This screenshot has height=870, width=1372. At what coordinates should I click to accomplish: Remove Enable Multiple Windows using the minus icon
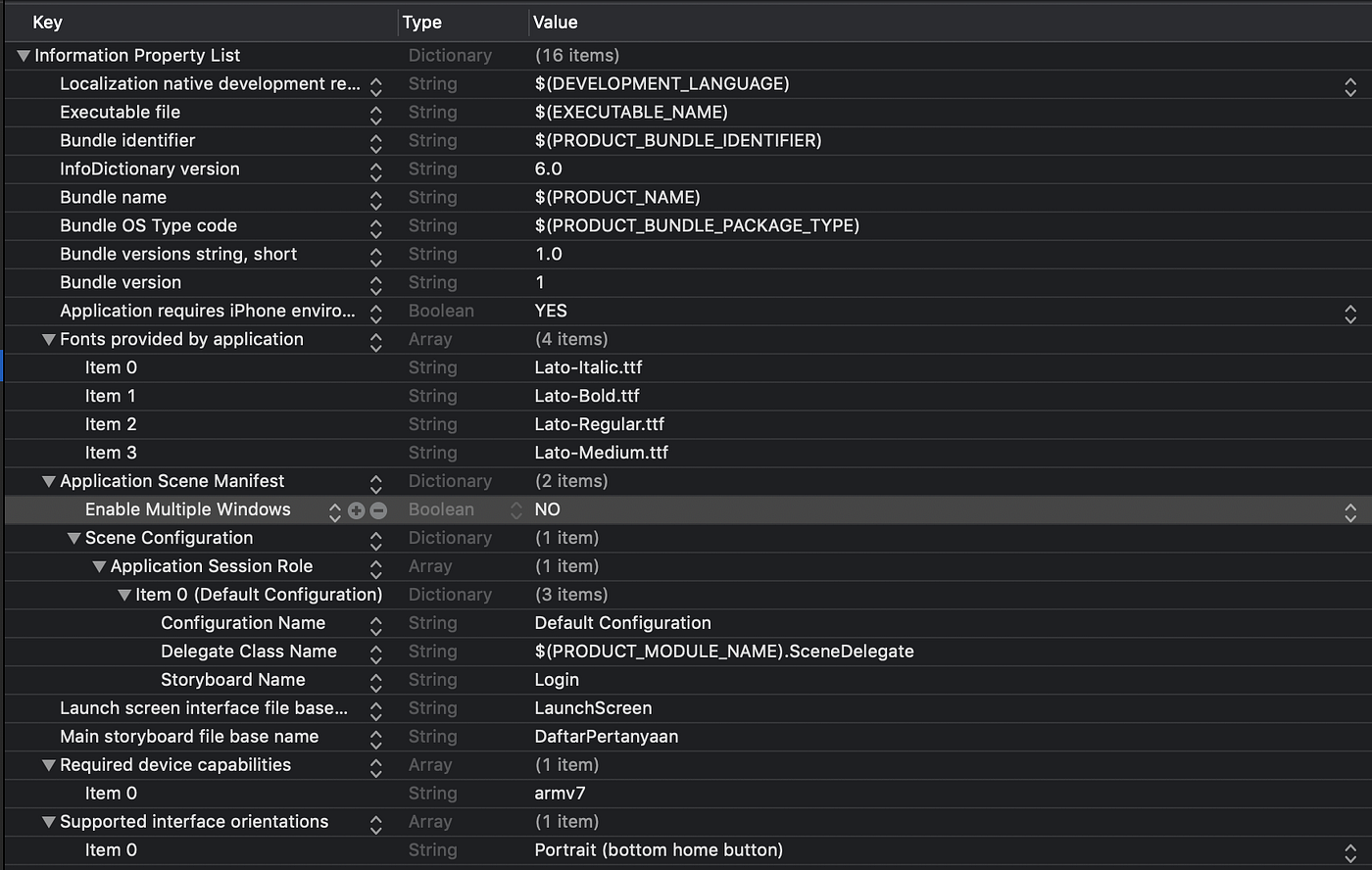click(378, 509)
